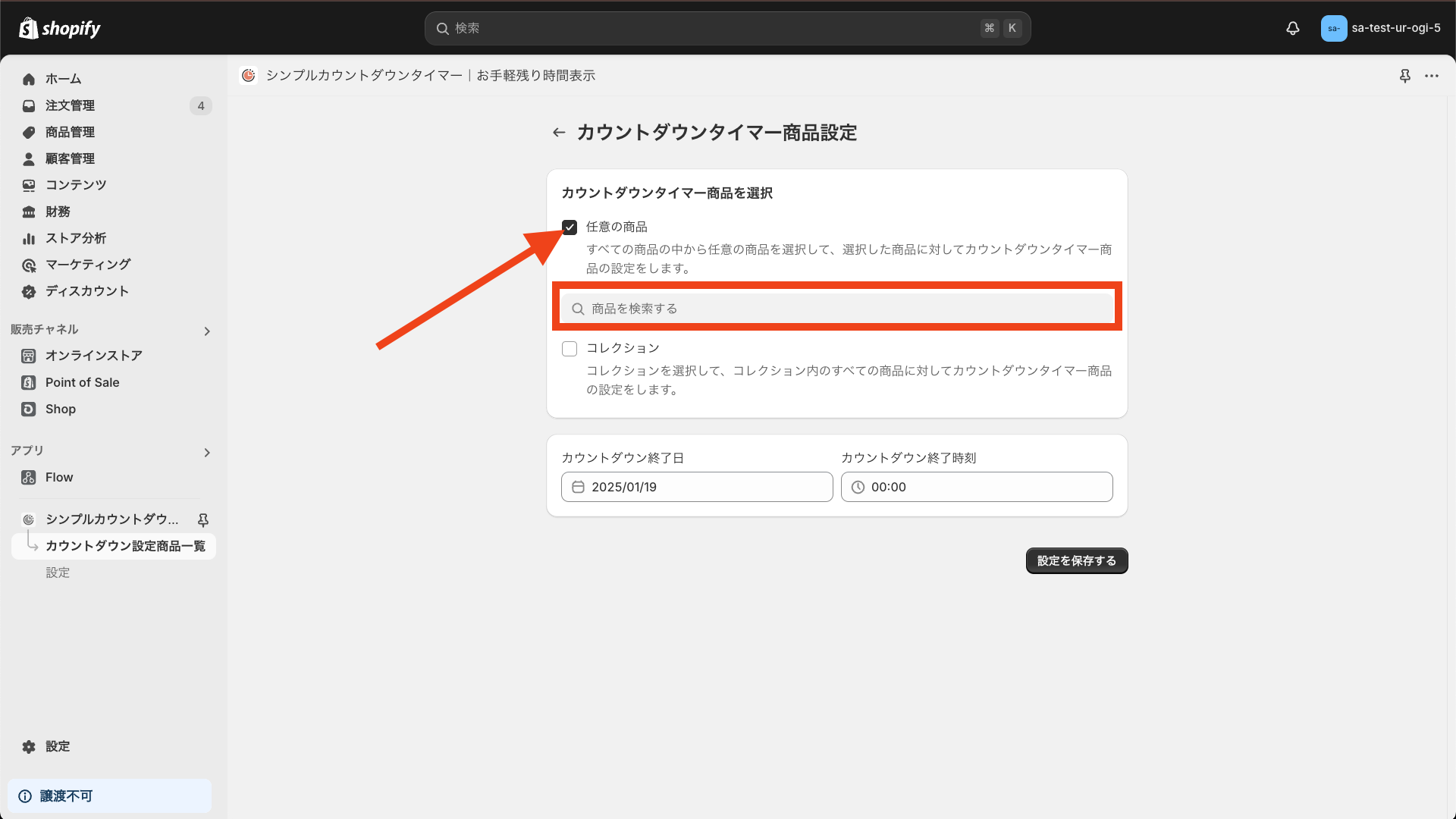
Task: Click the pin icon in app header
Action: click(1404, 76)
